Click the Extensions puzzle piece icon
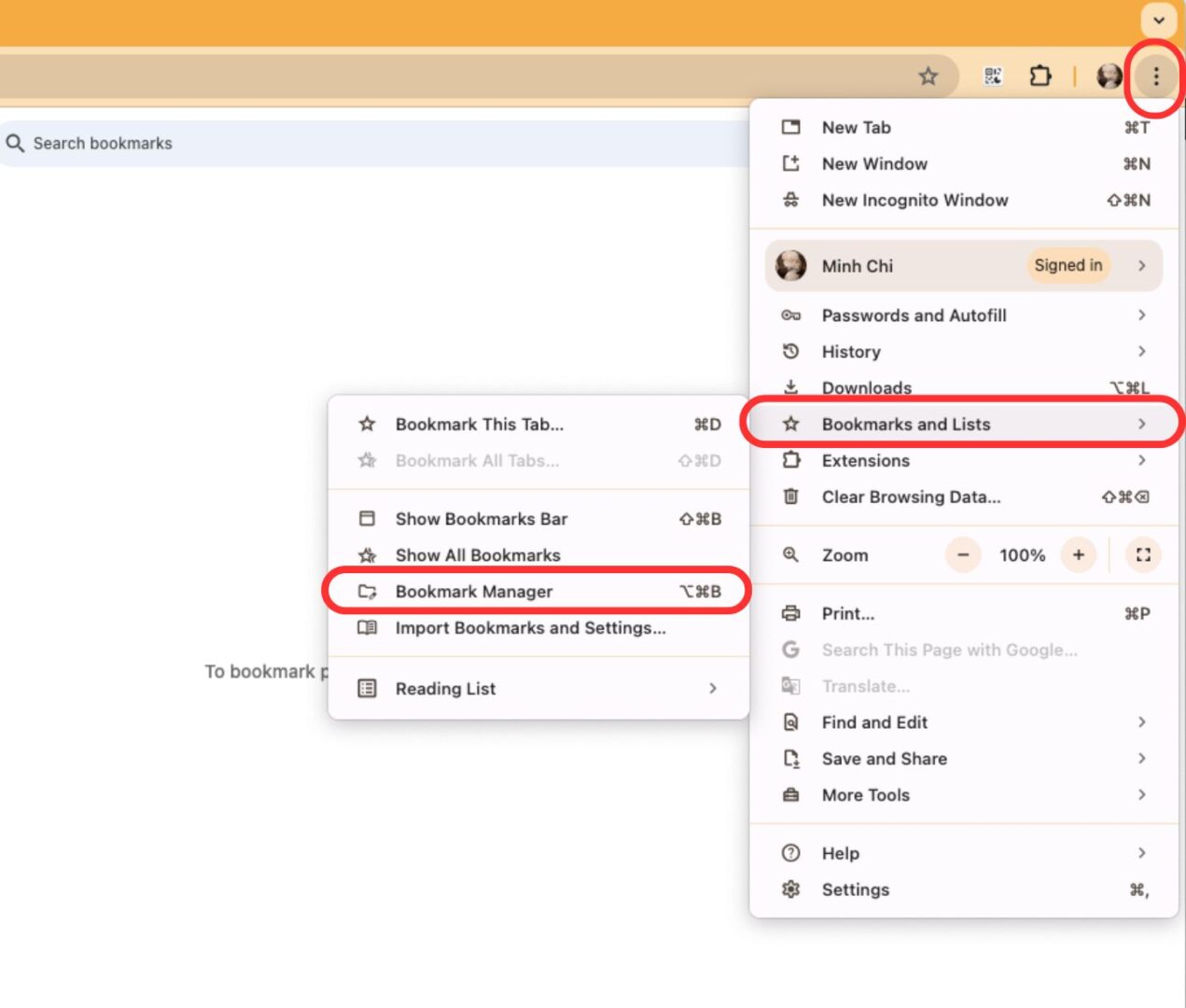 pyautogui.click(x=1039, y=76)
